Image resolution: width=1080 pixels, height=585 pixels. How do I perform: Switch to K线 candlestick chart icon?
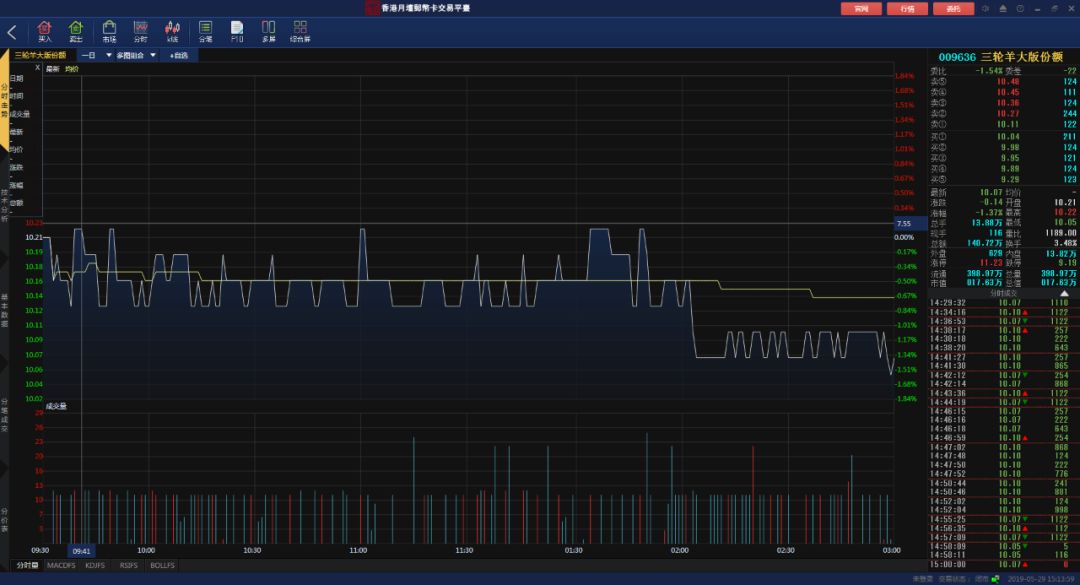[172, 32]
